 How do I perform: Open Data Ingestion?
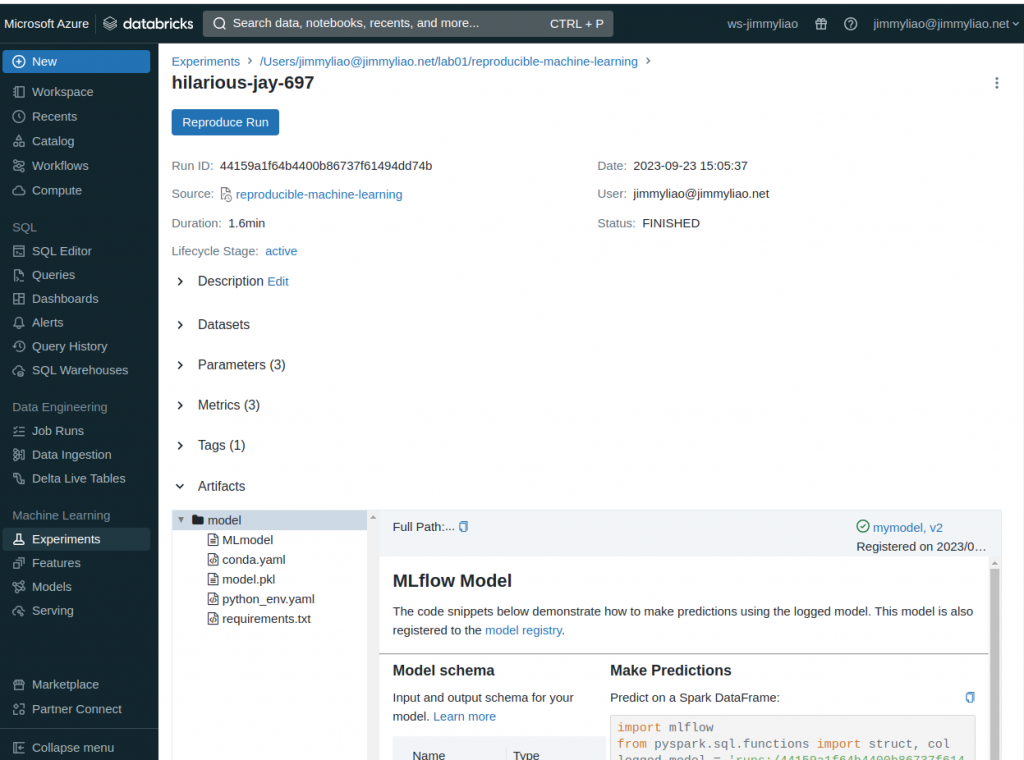click(x=71, y=455)
